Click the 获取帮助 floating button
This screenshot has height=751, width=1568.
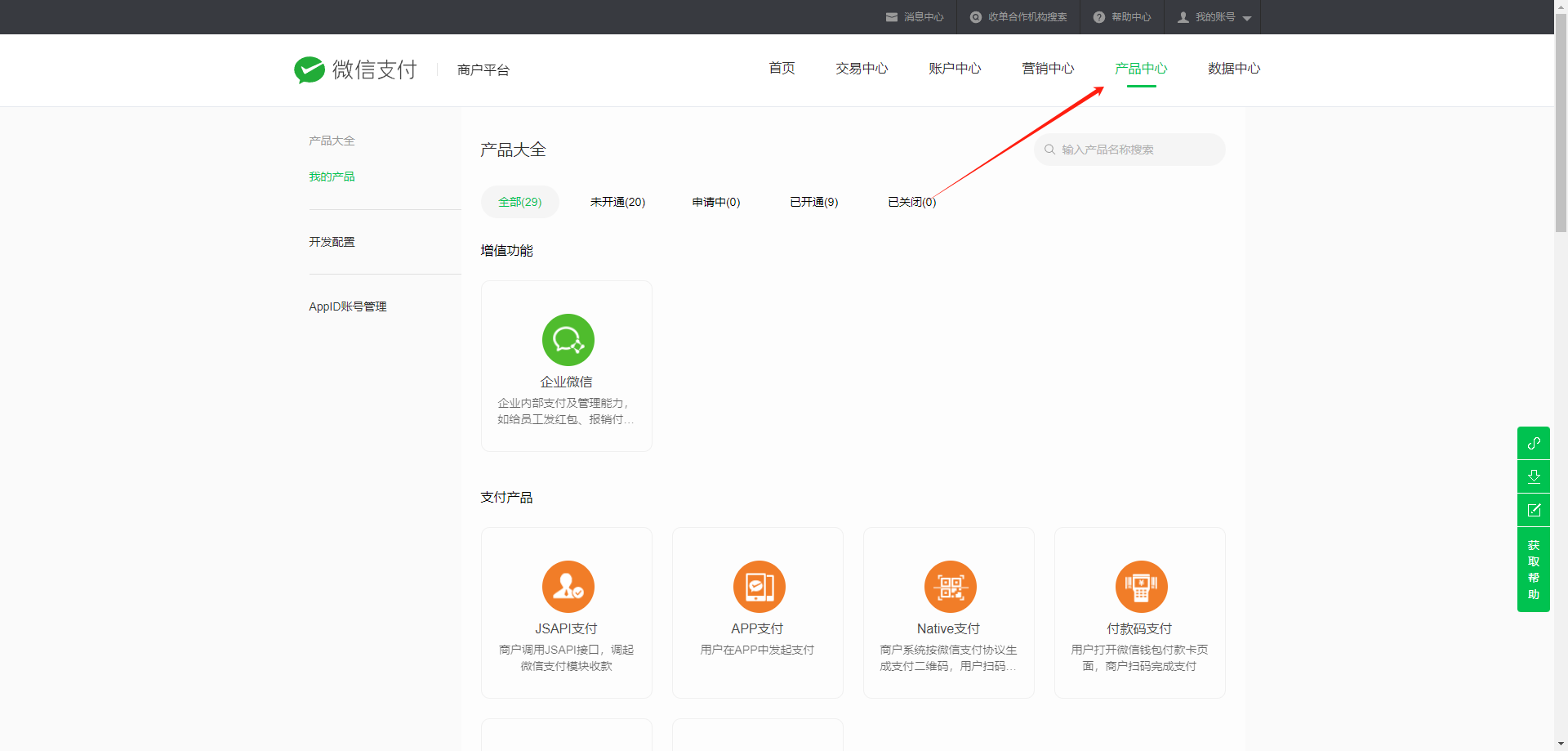point(1533,570)
